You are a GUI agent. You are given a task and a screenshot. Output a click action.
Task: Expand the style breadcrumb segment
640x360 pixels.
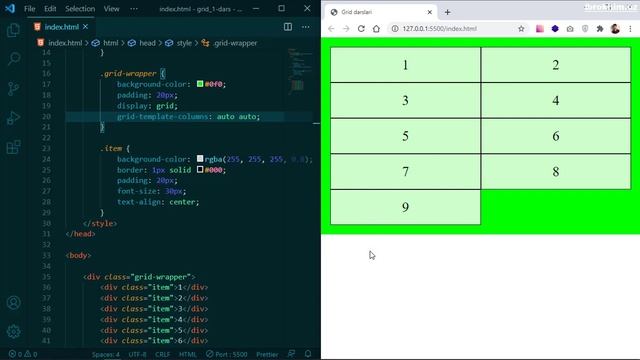point(184,43)
